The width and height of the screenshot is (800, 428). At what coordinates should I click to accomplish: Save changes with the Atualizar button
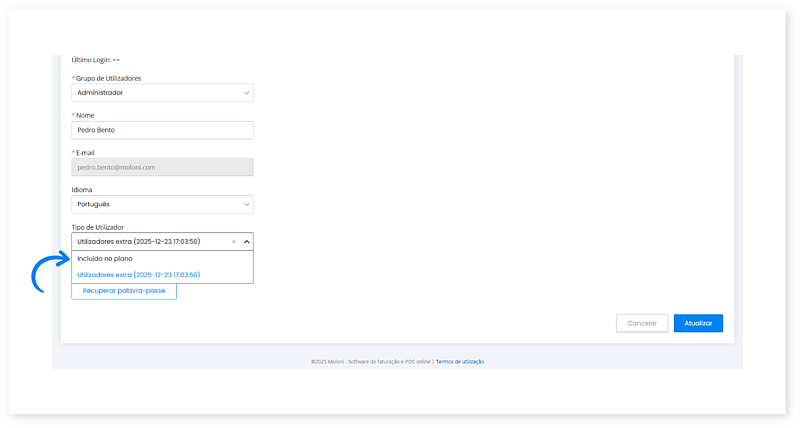pos(698,323)
